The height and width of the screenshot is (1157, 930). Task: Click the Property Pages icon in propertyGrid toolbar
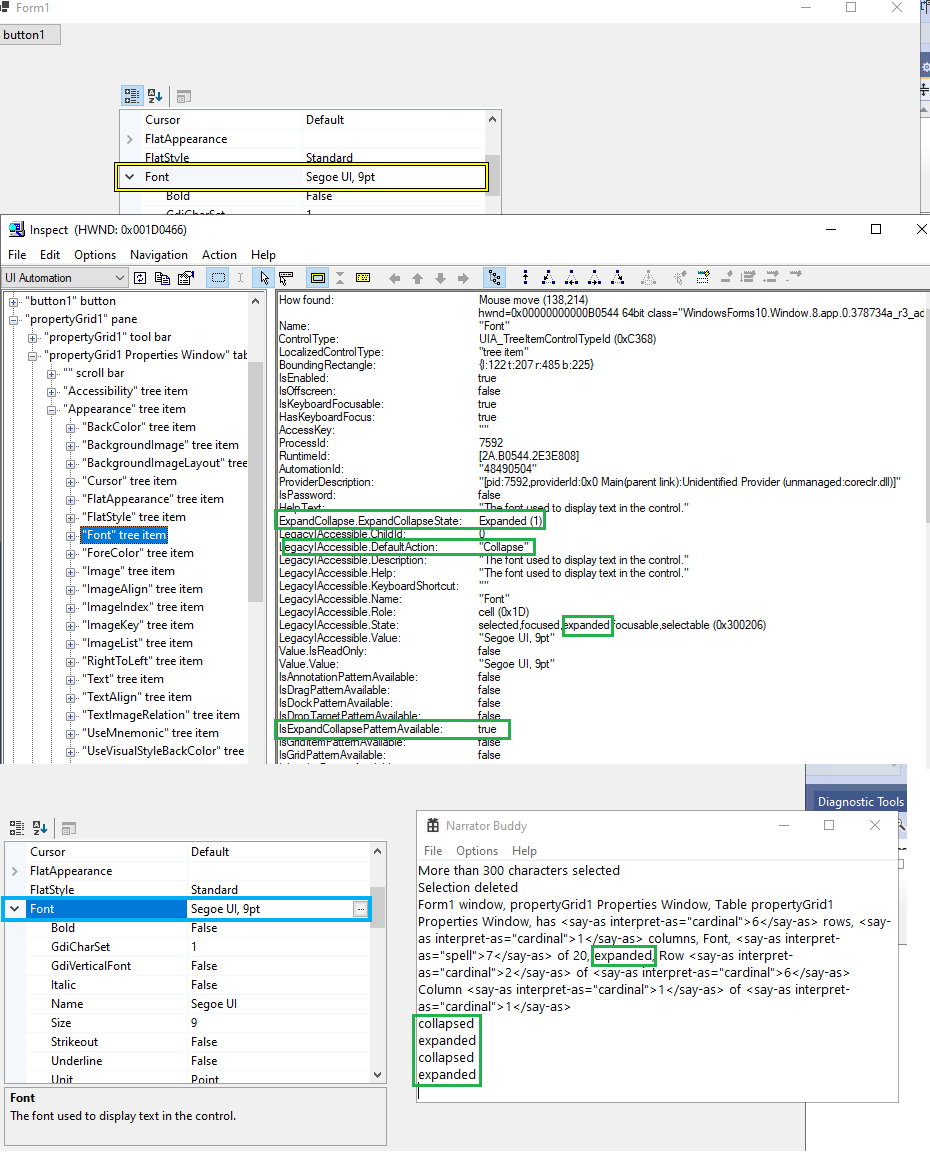[x=183, y=96]
